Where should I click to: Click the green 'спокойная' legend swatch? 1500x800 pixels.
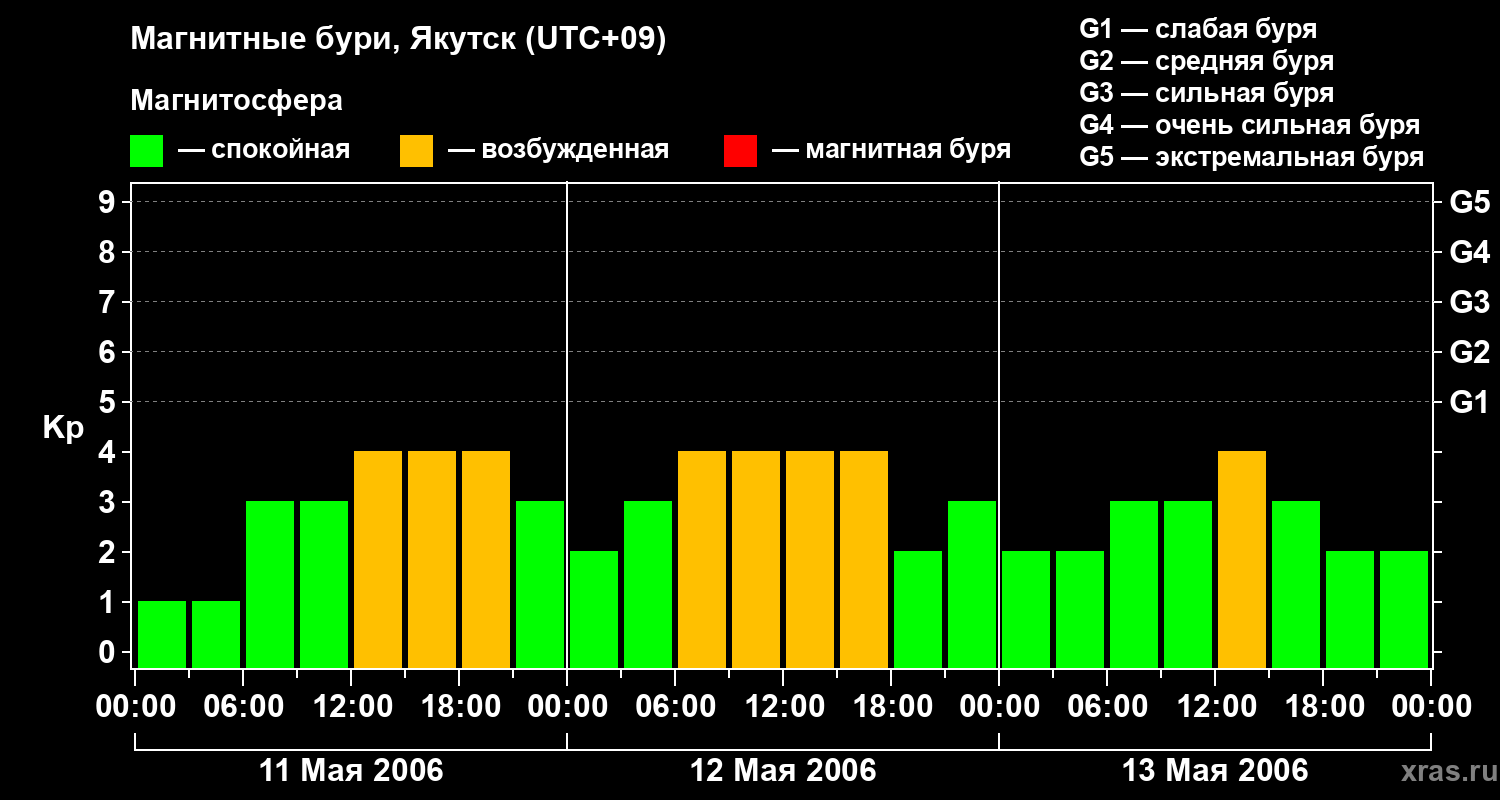click(x=146, y=151)
